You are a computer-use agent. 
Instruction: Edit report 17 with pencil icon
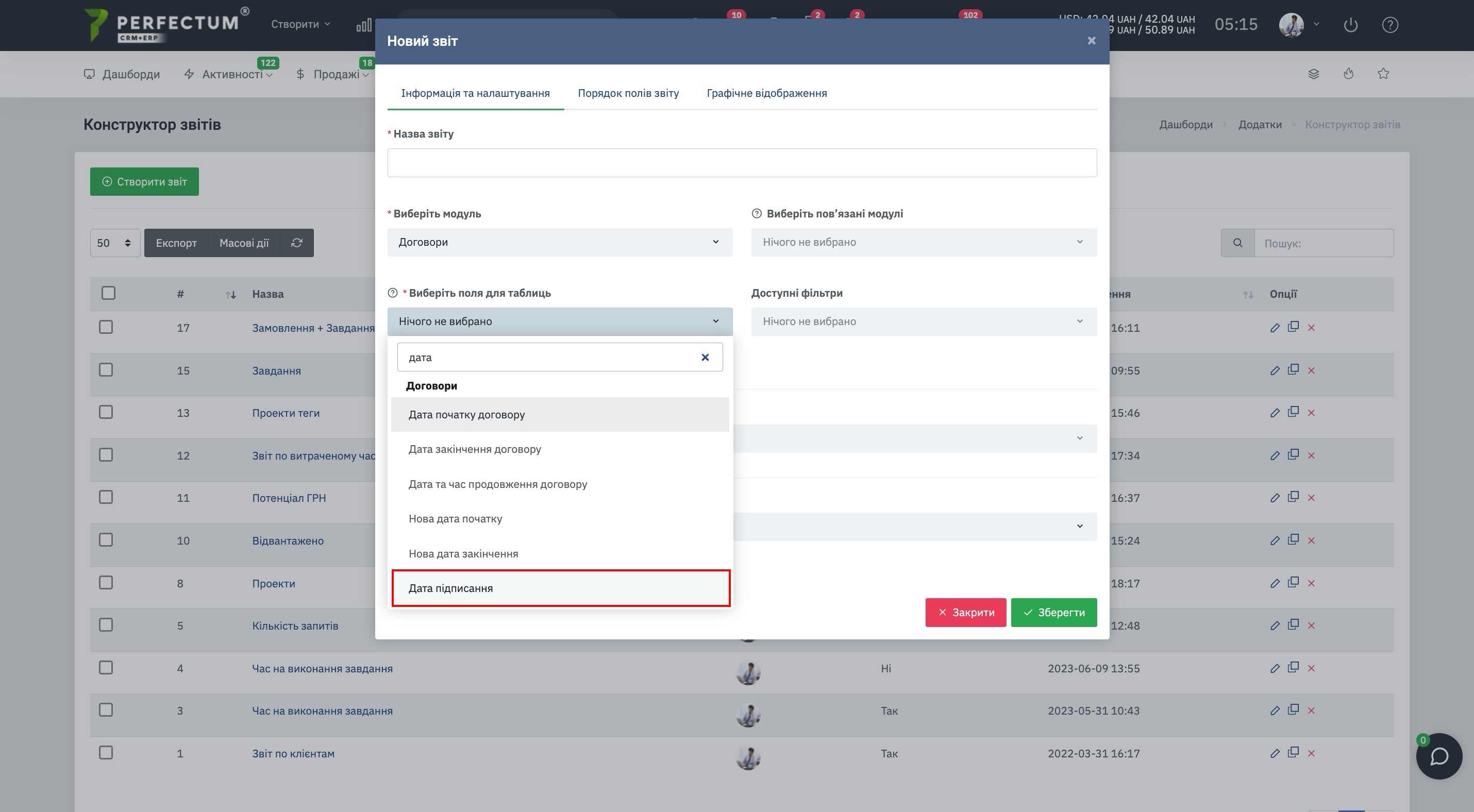tap(1275, 328)
